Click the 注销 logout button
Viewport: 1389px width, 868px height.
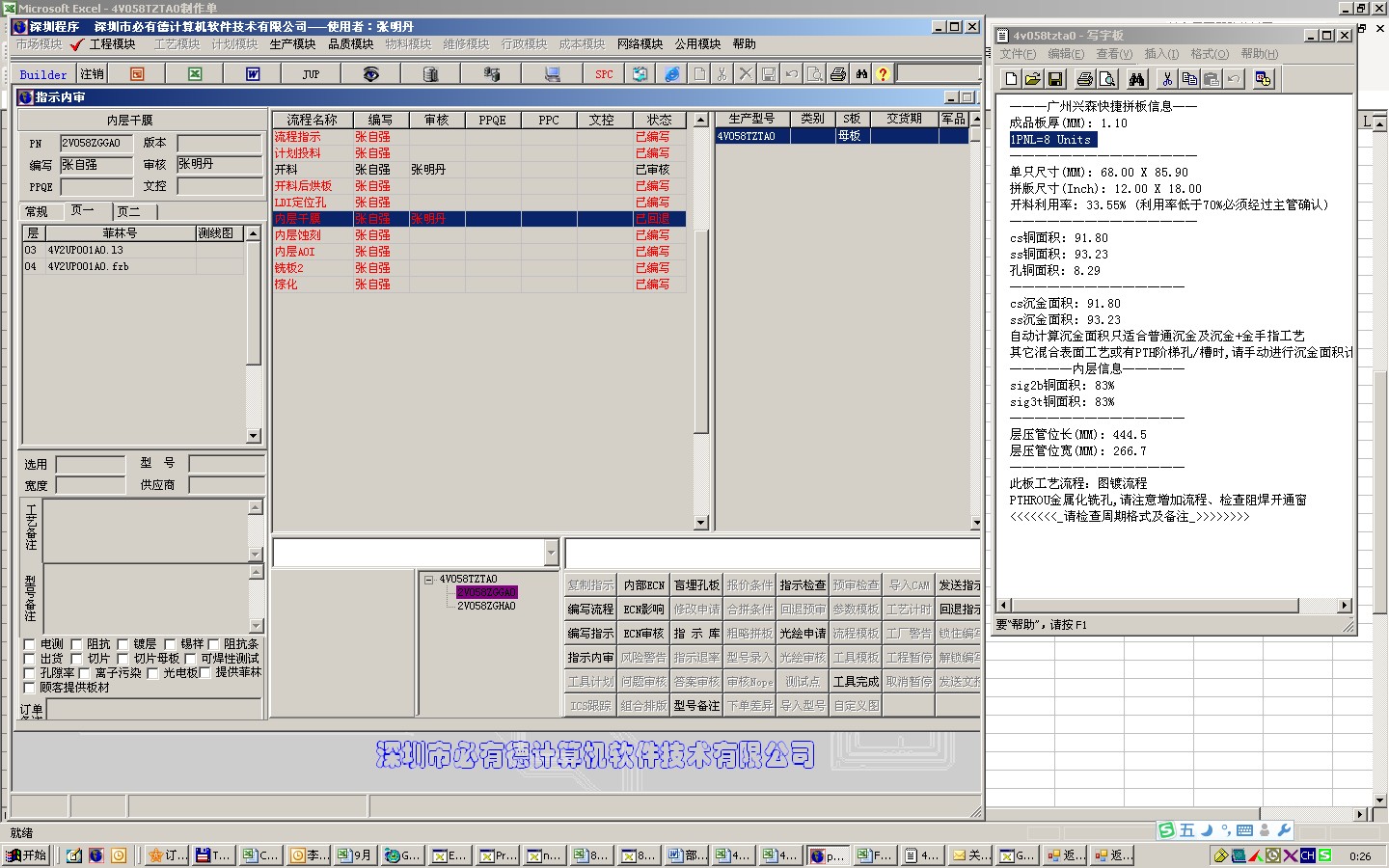tap(92, 73)
